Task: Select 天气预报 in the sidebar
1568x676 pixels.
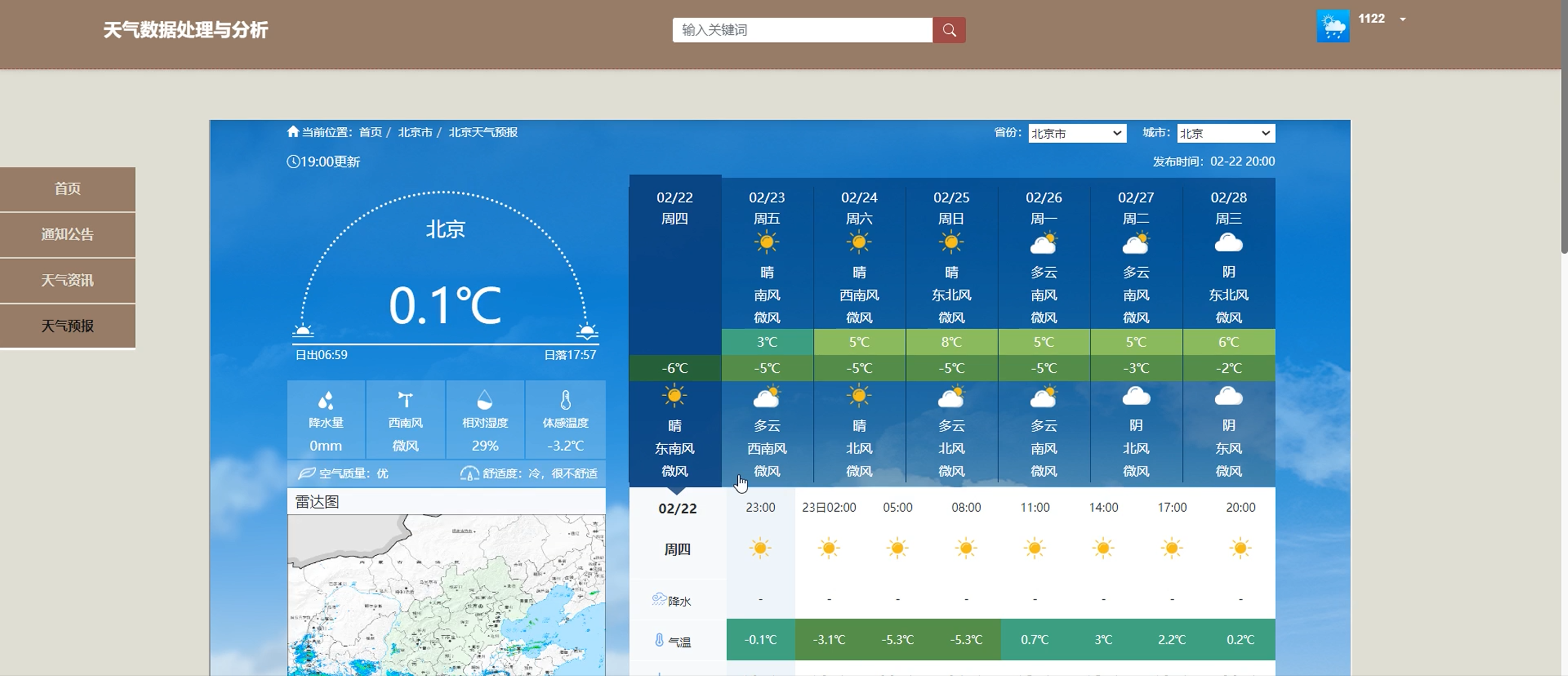Action: (x=68, y=326)
